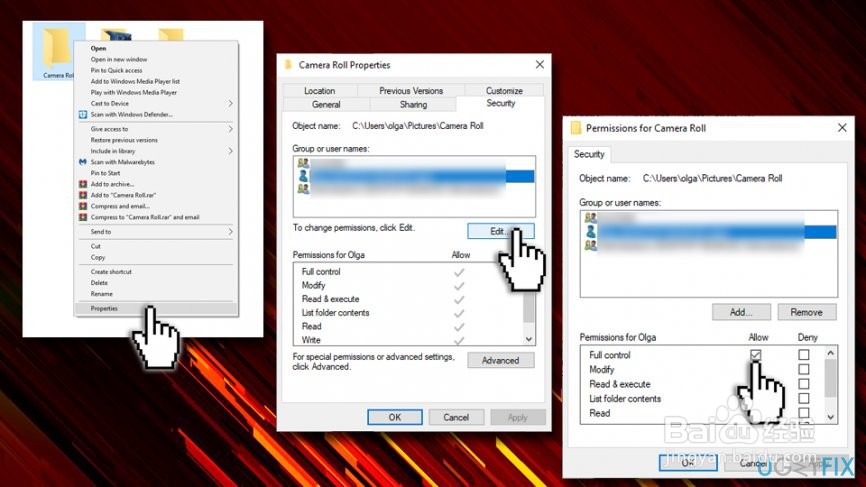The width and height of the screenshot is (866, 487).
Task: Select "Write" row in Properties permissions list
Action: tap(408, 340)
